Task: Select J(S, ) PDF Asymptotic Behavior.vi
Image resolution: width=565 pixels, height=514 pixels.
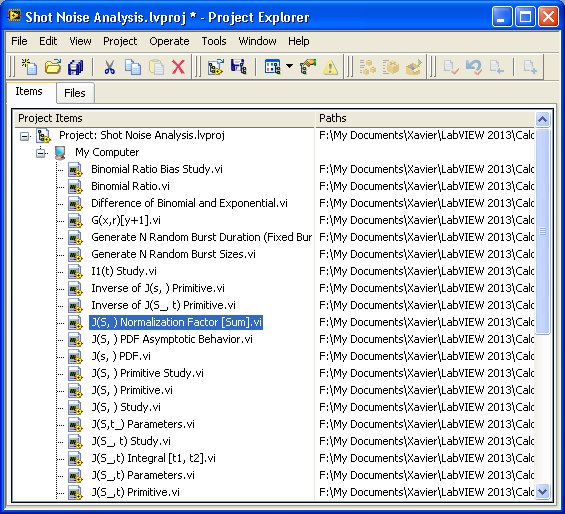Action: tap(172, 339)
